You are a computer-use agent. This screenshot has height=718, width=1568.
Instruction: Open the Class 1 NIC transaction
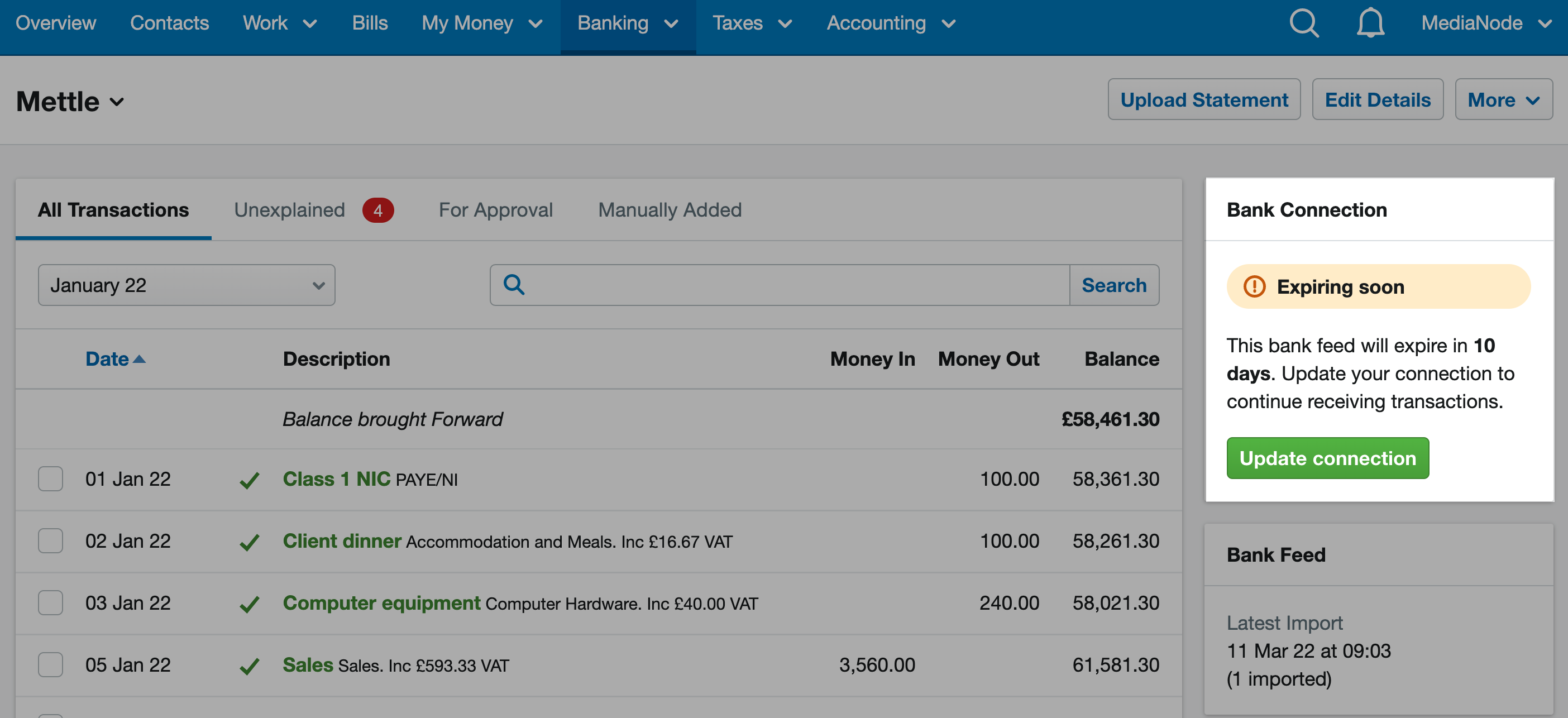click(x=337, y=479)
